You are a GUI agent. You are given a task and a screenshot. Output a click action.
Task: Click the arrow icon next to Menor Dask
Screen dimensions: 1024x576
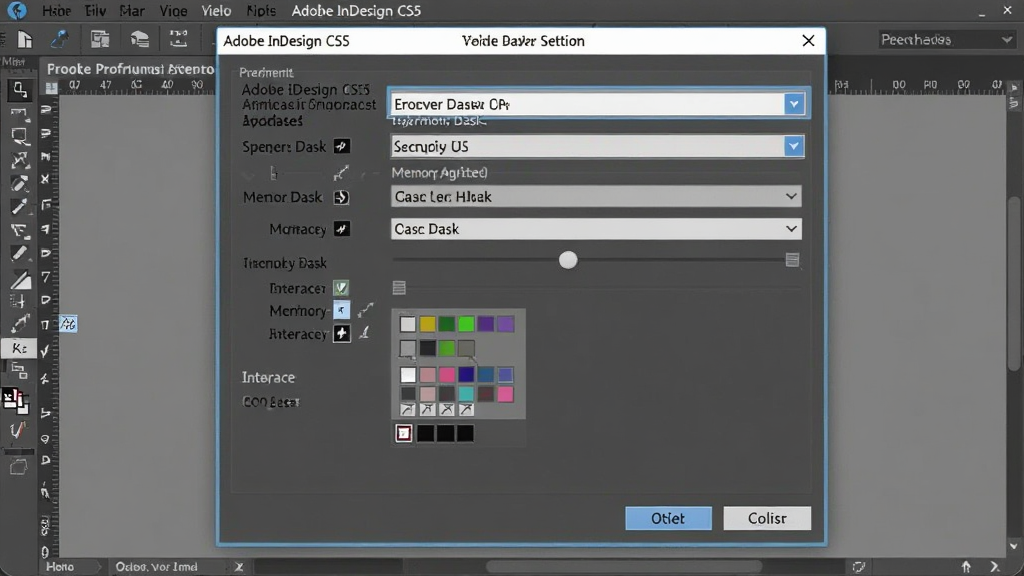pyautogui.click(x=342, y=197)
